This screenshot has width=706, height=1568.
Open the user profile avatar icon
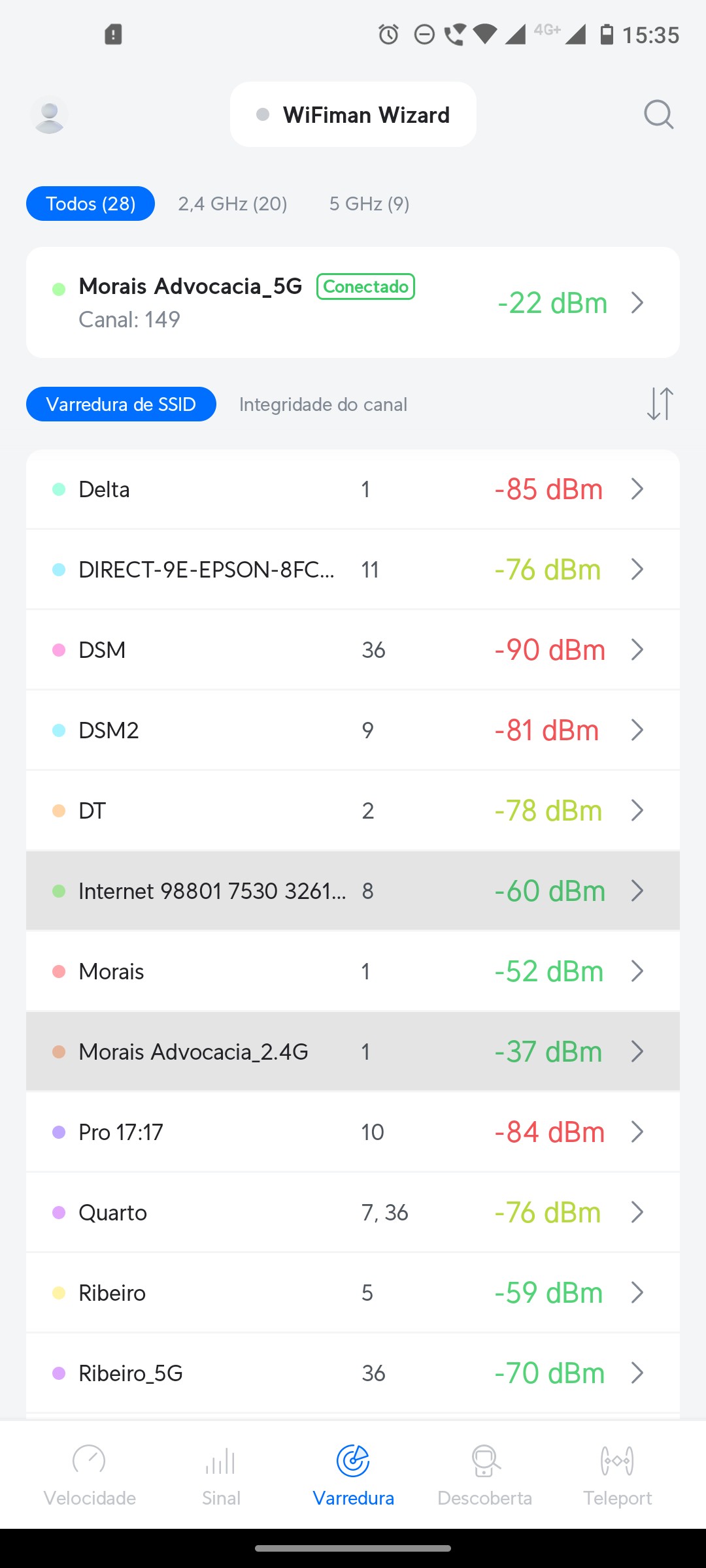click(49, 115)
